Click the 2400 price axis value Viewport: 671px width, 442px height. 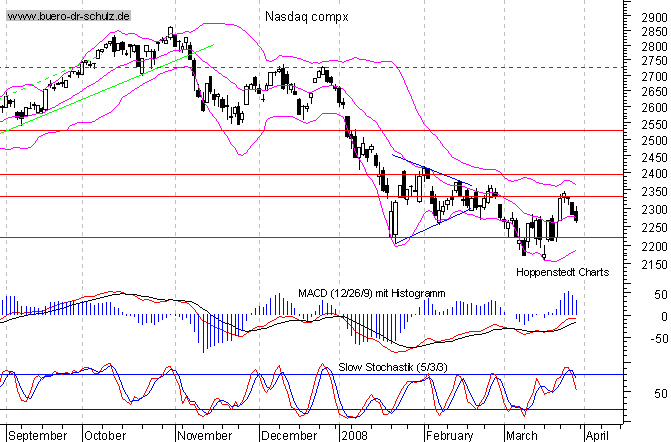[x=654, y=174]
